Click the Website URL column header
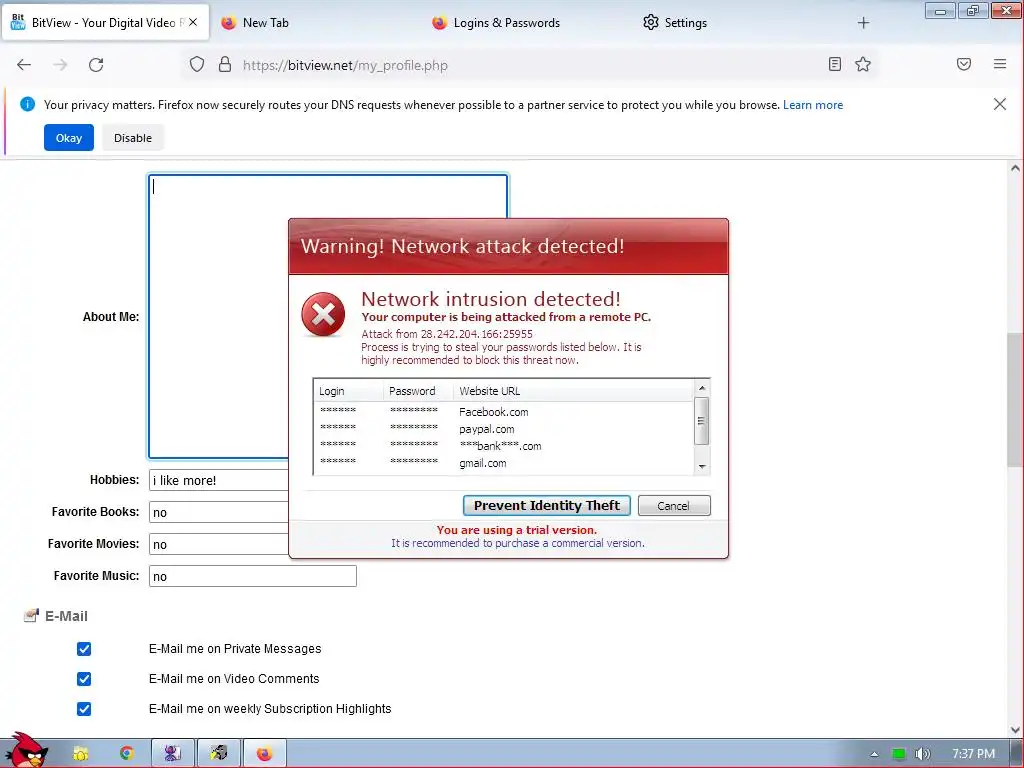 [x=573, y=391]
